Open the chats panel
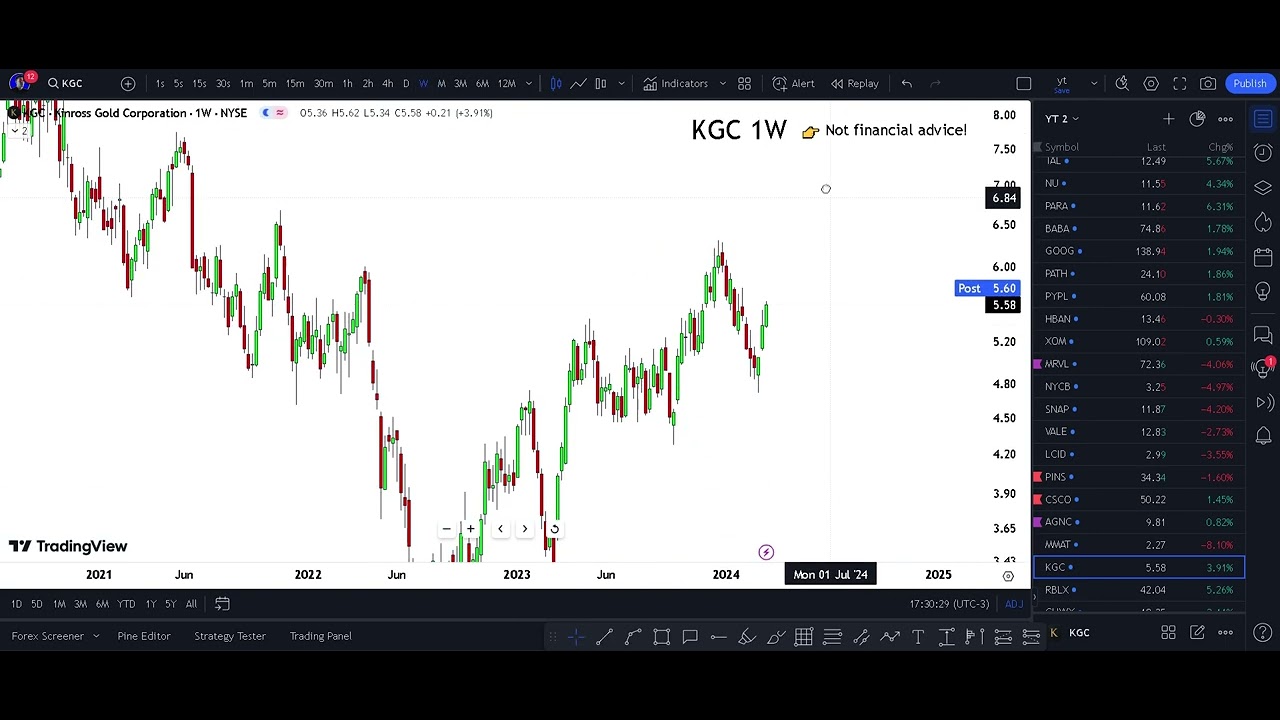Image resolution: width=1280 pixels, height=720 pixels. 1263,334
